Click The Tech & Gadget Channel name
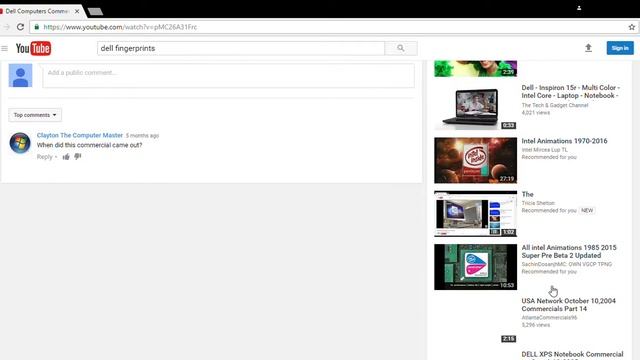640x360 pixels. tap(555, 105)
